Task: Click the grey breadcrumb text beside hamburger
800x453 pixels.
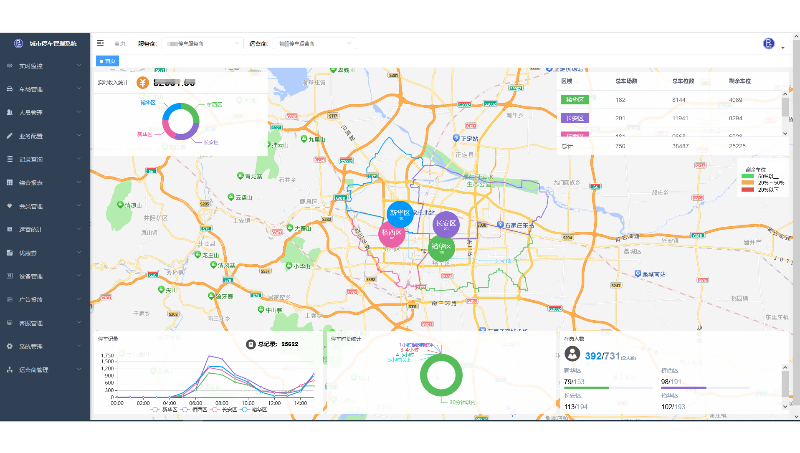Action: (120, 44)
